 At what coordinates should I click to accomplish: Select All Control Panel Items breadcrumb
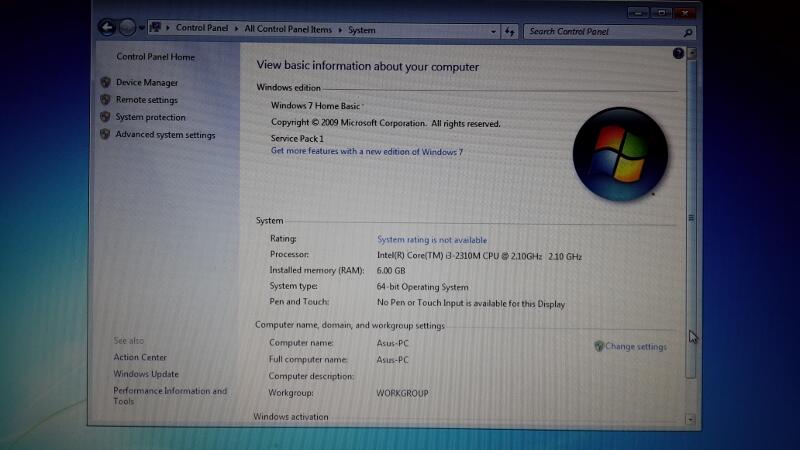[x=288, y=29]
